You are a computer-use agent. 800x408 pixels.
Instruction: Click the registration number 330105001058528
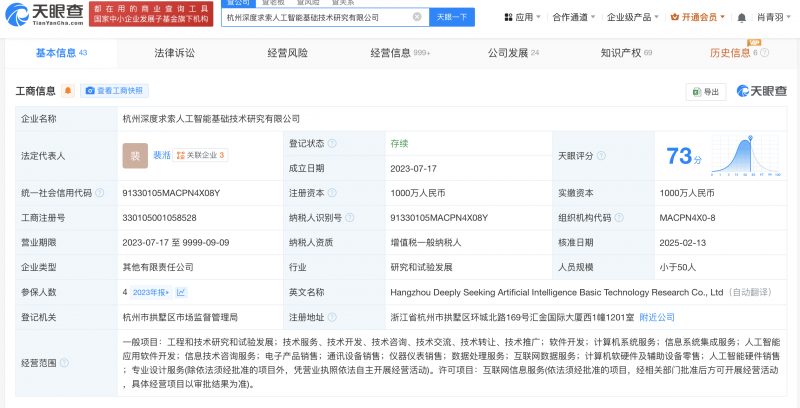pos(159,218)
